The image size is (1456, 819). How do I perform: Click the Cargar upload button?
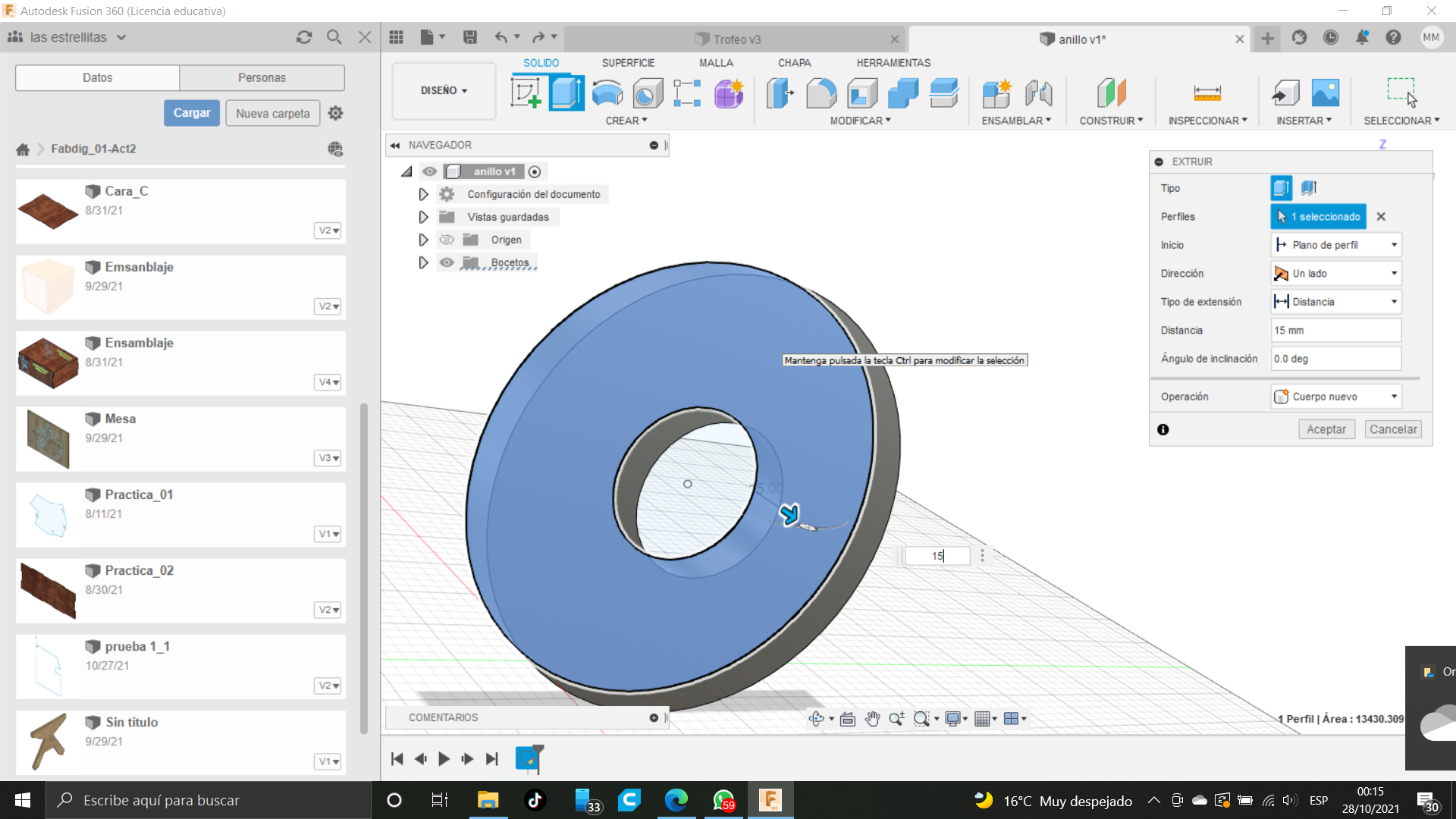pos(192,113)
